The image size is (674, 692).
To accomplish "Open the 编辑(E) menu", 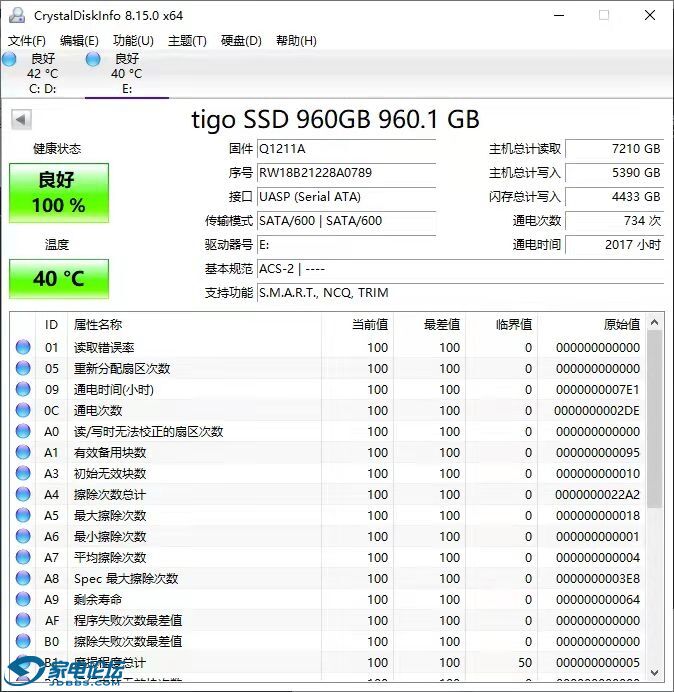I will pyautogui.click(x=79, y=41).
